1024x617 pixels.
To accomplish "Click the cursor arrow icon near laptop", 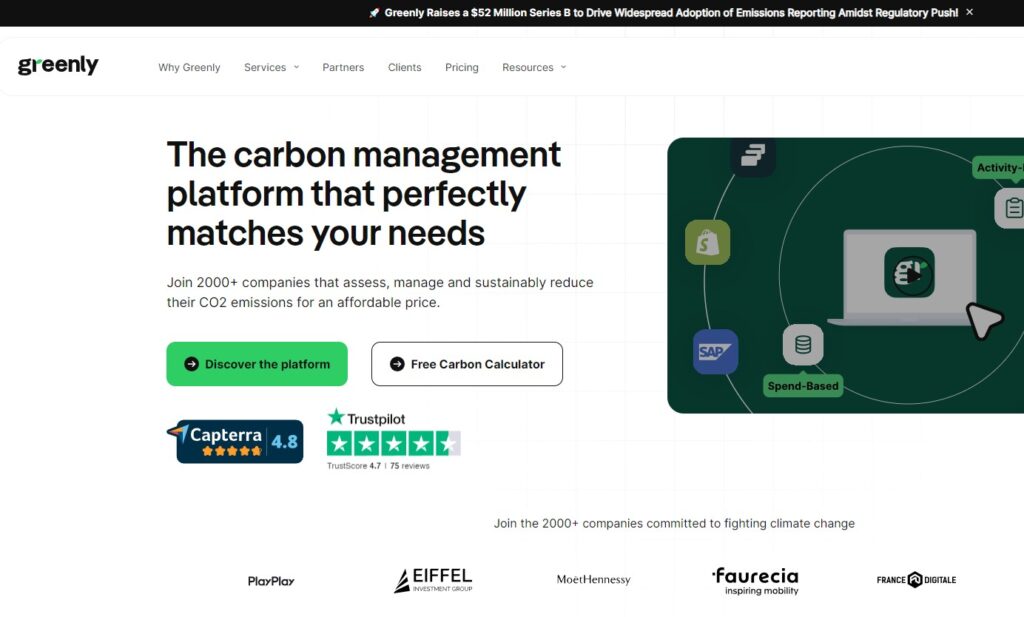I will [x=984, y=321].
